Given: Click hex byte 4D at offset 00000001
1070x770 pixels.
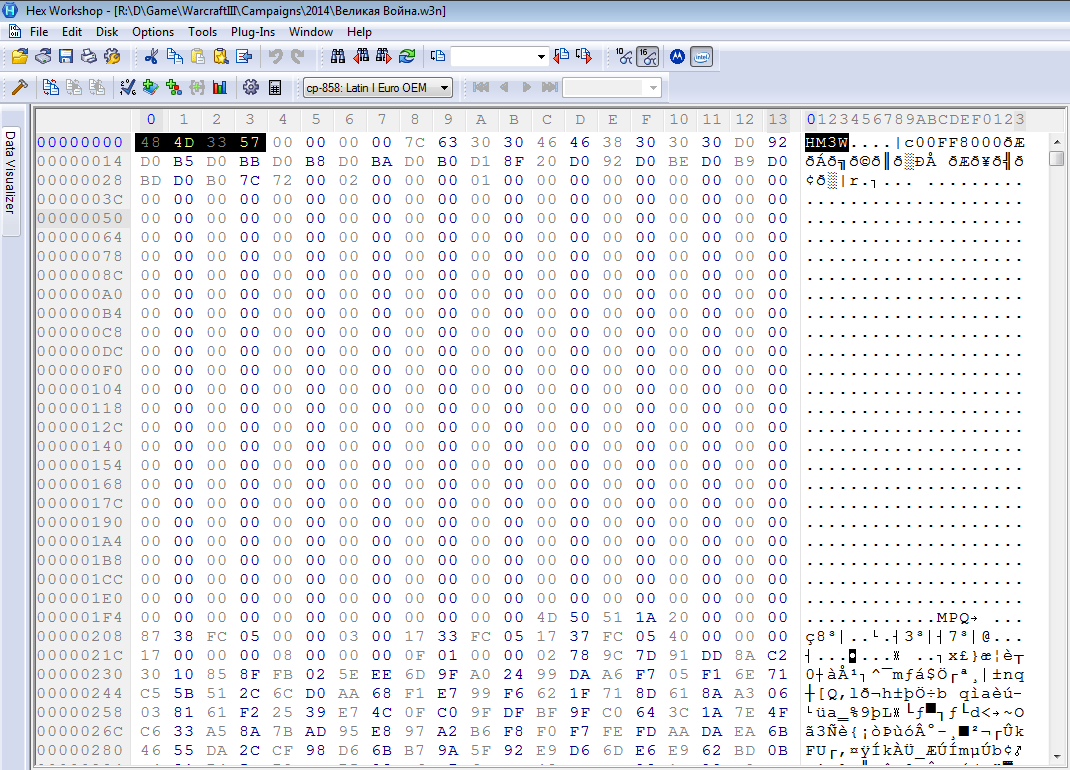Looking at the screenshot, I should pos(184,142).
